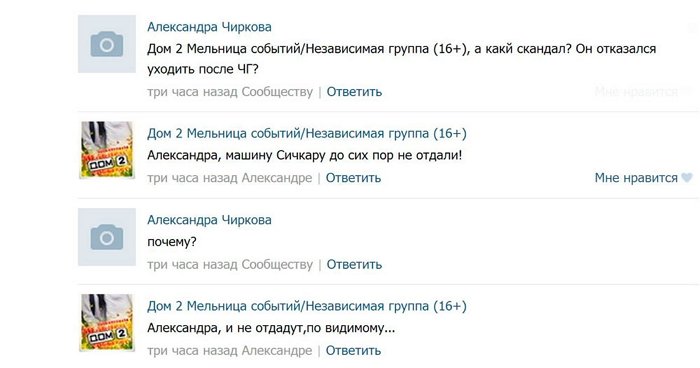Reply to the first comment about скандал
This screenshot has width=700, height=368.
[x=354, y=92]
